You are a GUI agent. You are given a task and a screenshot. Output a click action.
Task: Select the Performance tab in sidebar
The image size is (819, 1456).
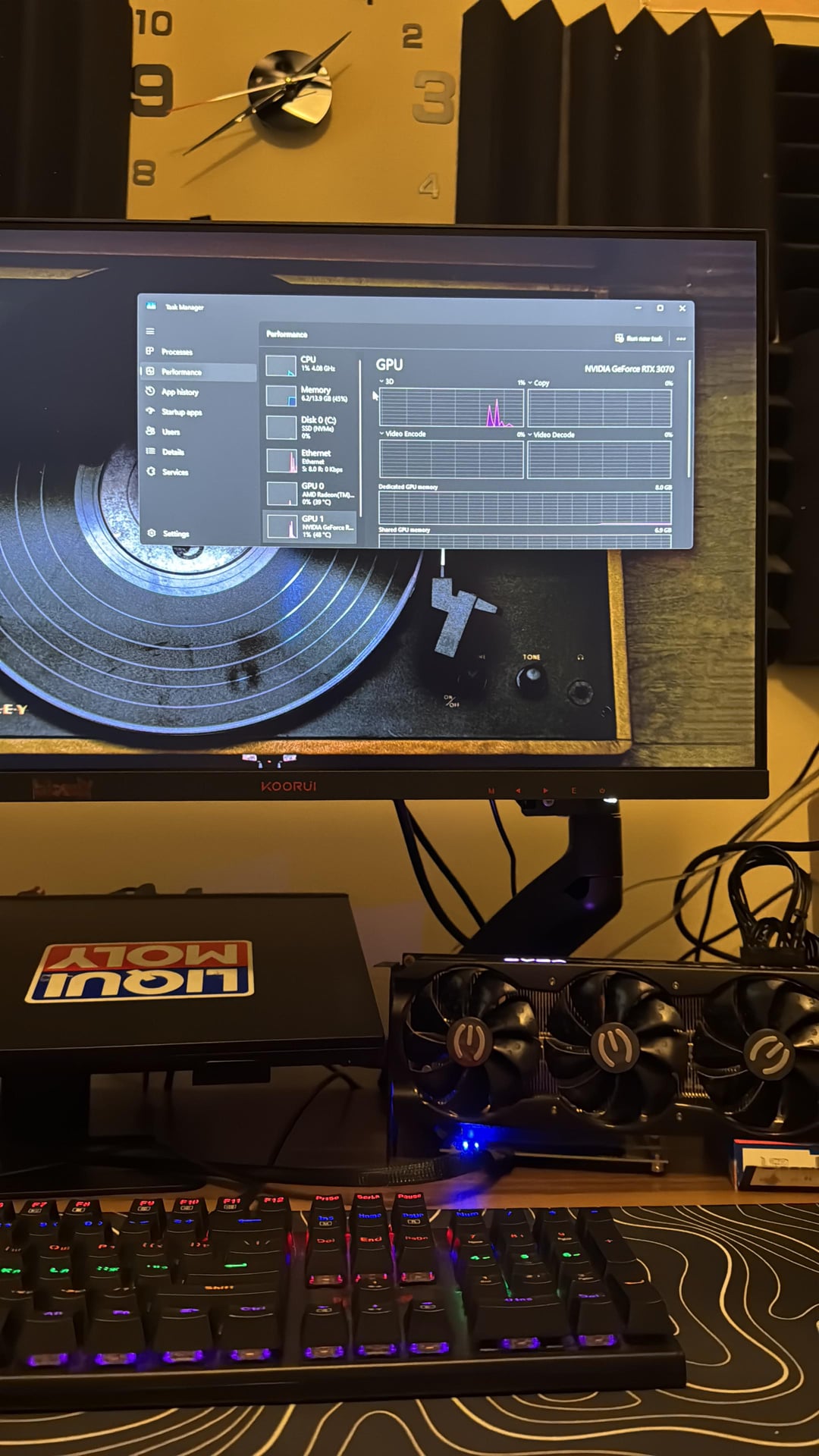click(180, 372)
